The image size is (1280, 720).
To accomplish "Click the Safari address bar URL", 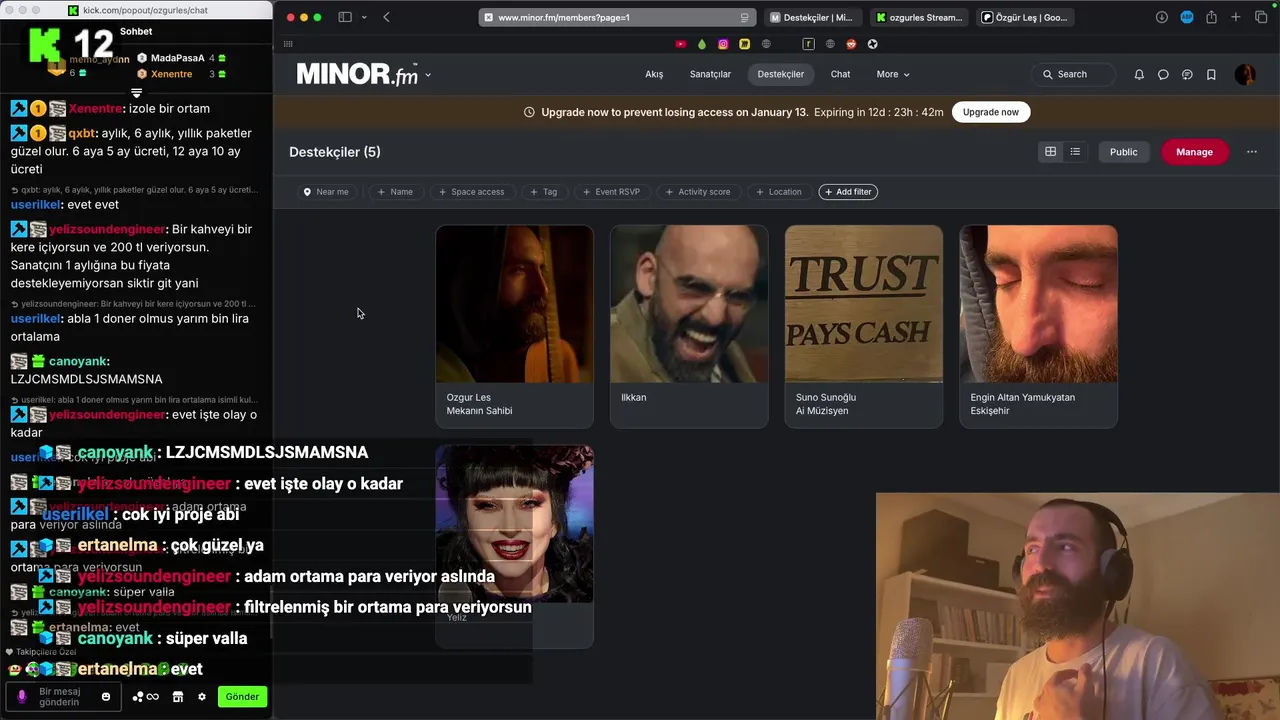I will 616,17.
